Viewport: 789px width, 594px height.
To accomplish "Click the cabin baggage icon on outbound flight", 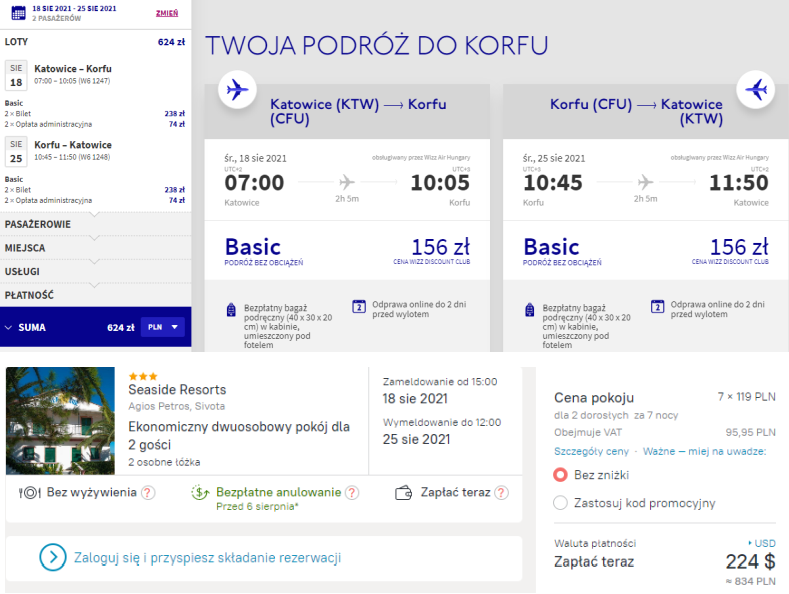I will point(232,308).
